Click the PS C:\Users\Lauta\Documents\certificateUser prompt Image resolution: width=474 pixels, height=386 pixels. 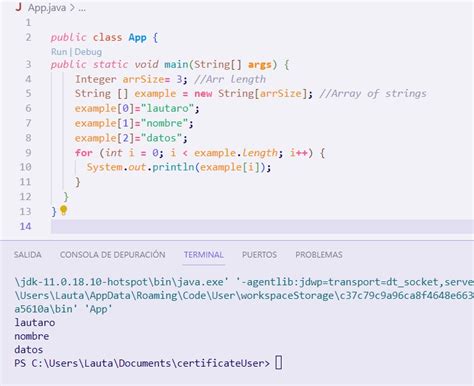142,363
